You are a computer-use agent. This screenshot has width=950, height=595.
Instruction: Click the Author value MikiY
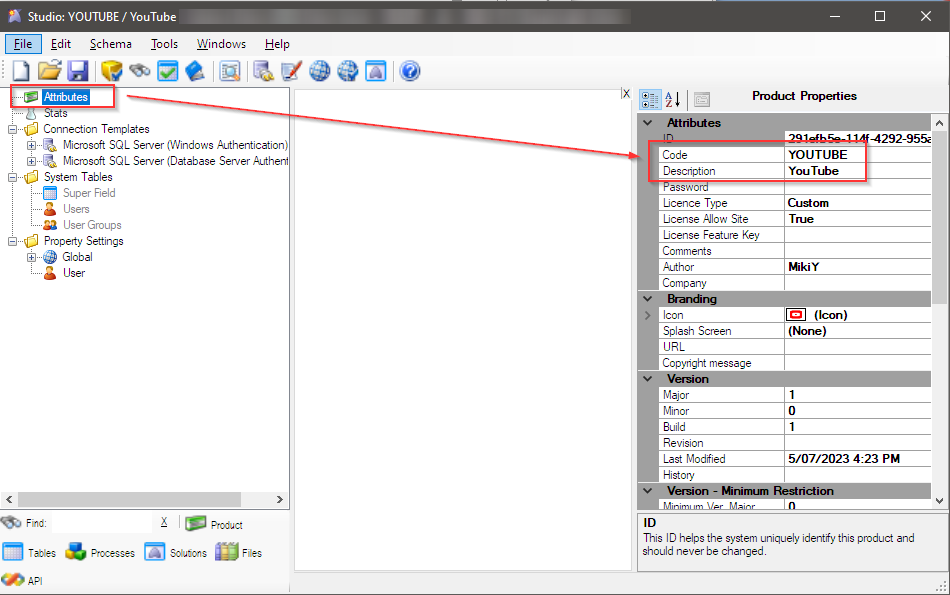[x=803, y=267]
